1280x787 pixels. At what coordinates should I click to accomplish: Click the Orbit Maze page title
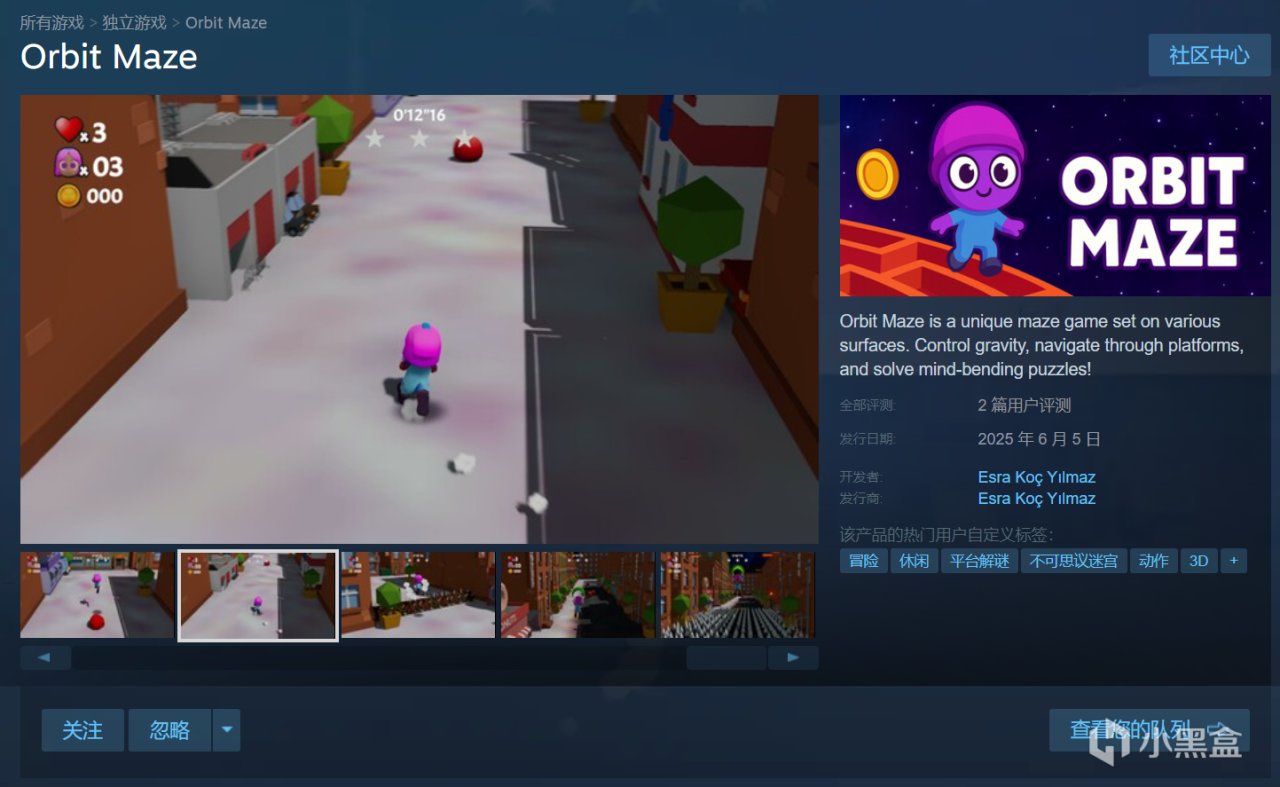coord(109,57)
